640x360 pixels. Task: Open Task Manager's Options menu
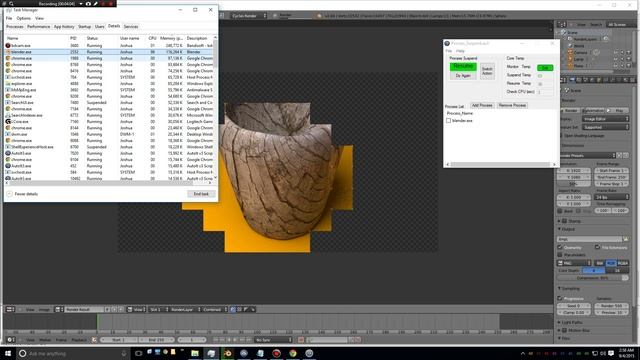[23, 18]
